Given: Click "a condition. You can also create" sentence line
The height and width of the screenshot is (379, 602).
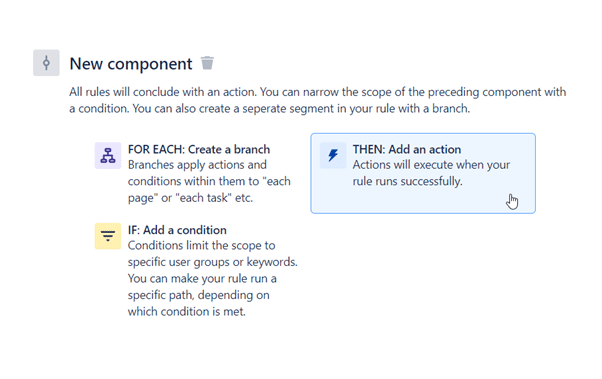Looking at the screenshot, I should coord(270,109).
